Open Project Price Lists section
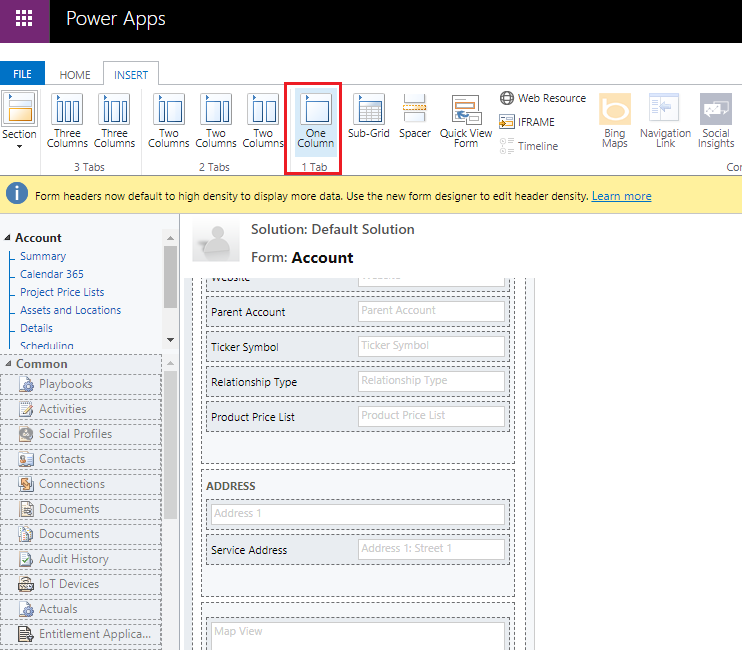The image size is (742, 650). point(62,292)
